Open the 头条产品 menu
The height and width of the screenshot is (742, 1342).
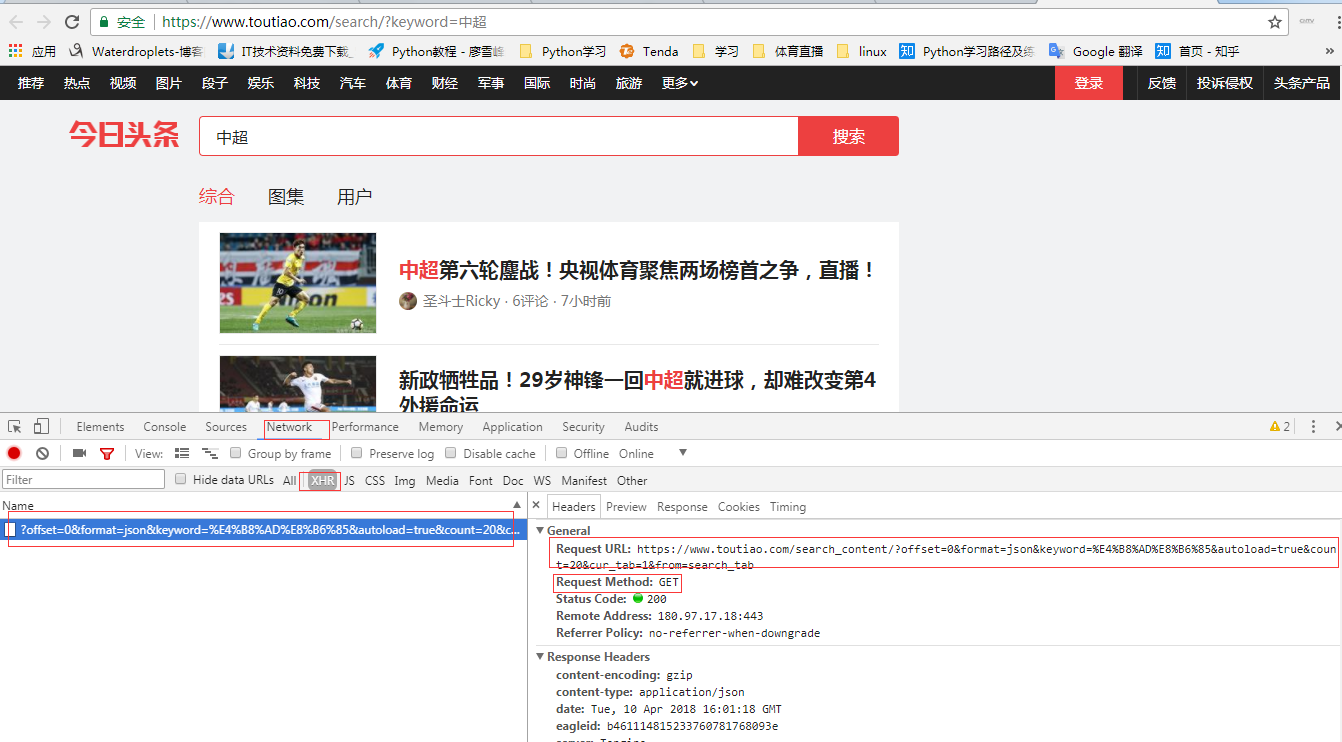(1302, 83)
